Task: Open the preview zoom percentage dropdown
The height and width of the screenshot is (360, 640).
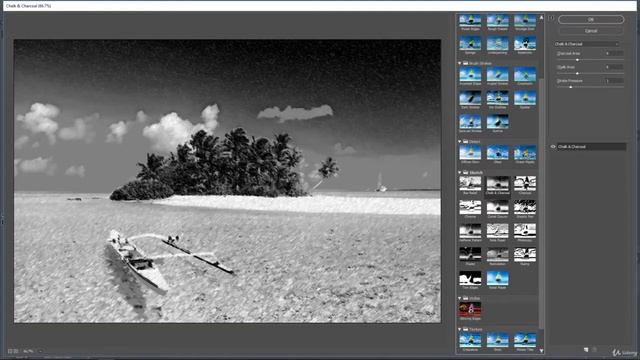Action: pos(40,351)
